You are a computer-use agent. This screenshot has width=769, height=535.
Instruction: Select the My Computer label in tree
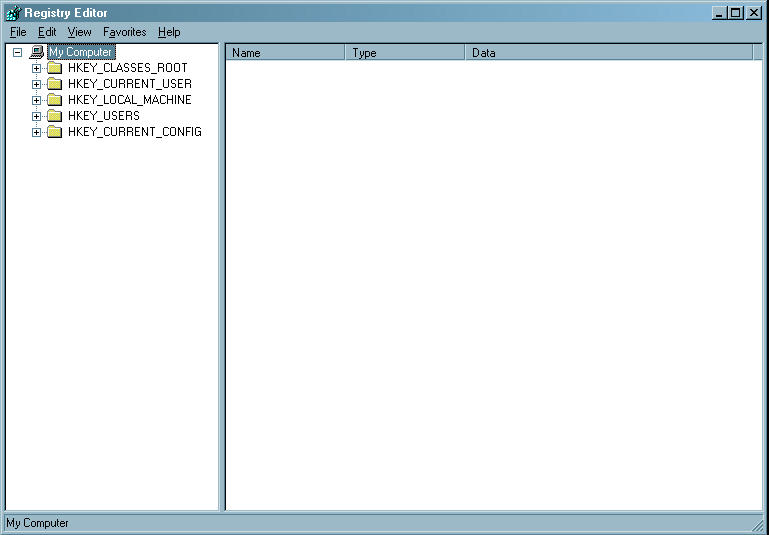81,52
